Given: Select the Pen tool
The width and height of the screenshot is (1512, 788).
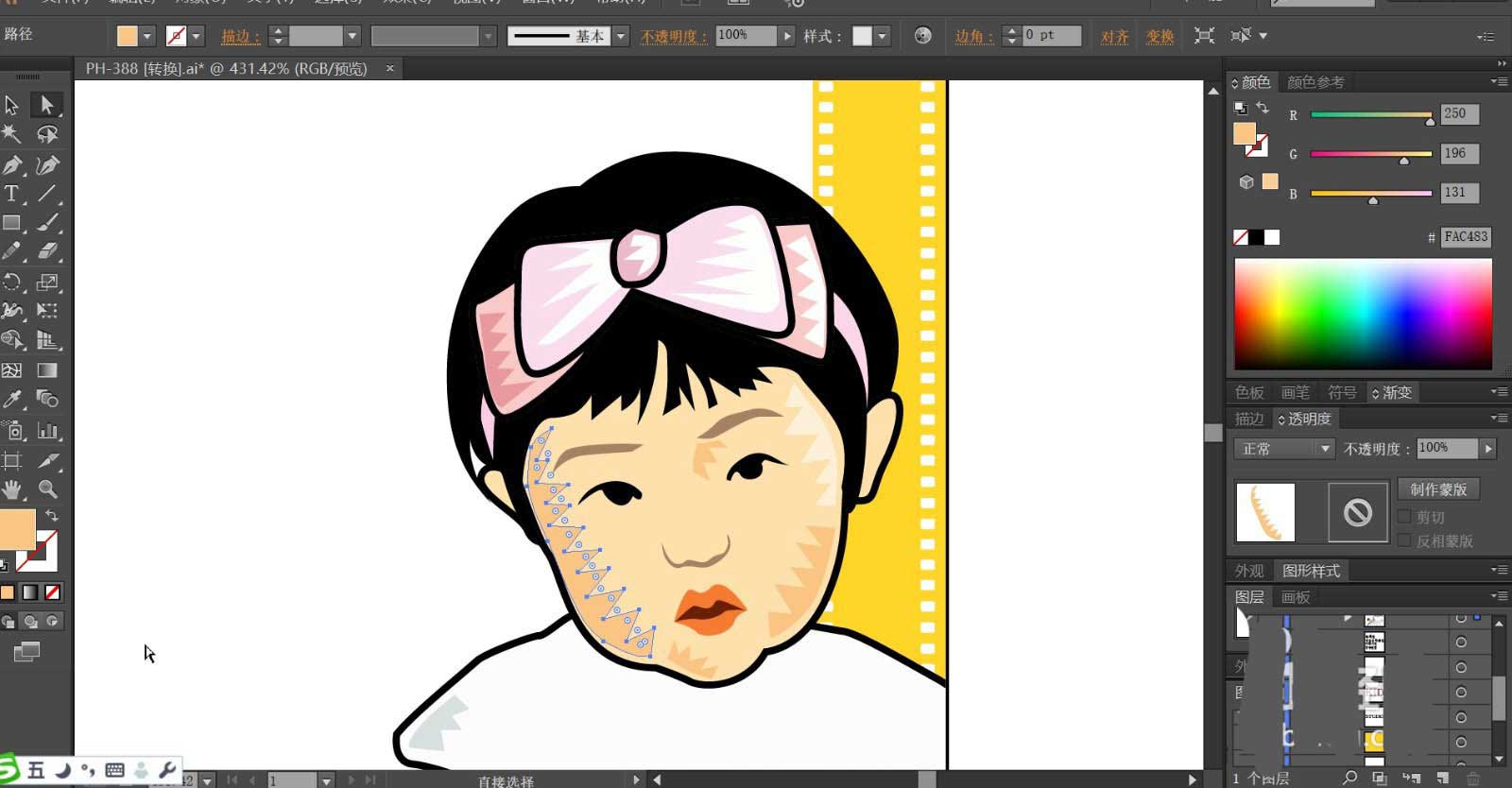Looking at the screenshot, I should pyautogui.click(x=12, y=165).
